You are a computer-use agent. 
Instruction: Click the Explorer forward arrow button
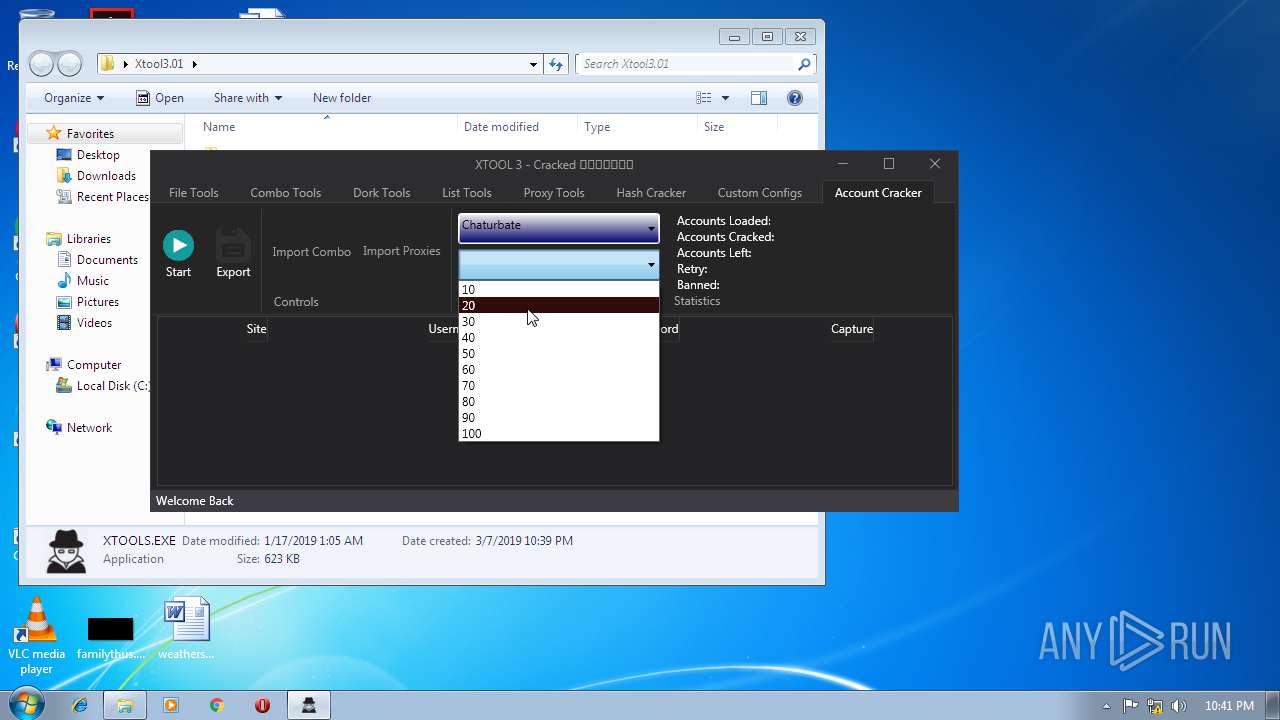69,64
